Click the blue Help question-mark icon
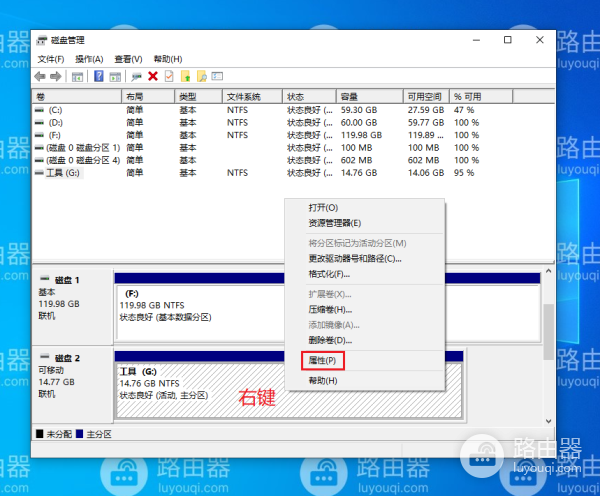The image size is (600, 496). pos(99,76)
